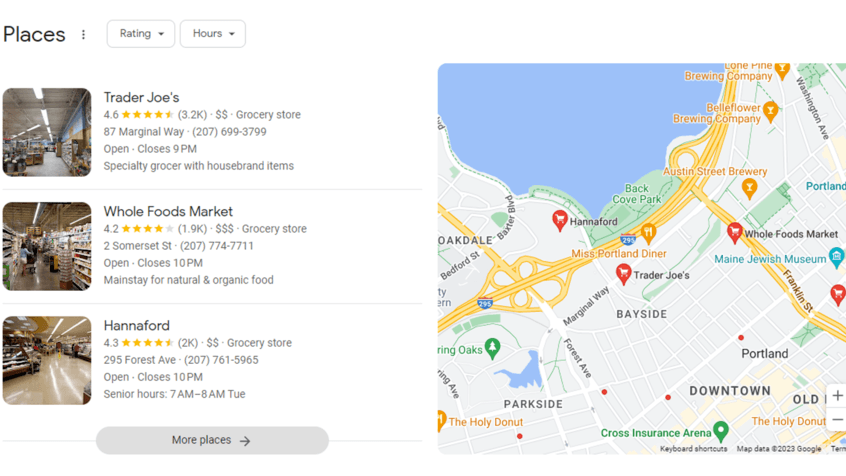Click the PARKSIDE neighborhood map label
The height and width of the screenshot is (476, 846).
click(x=533, y=404)
